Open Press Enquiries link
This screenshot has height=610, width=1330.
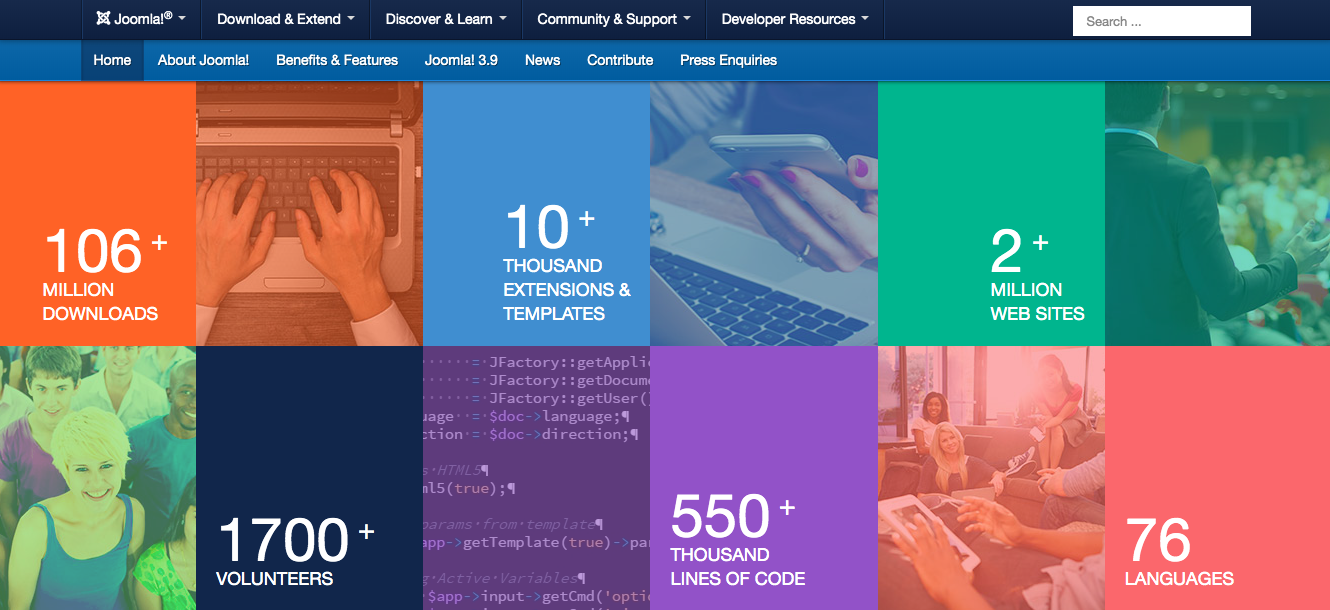click(x=728, y=60)
